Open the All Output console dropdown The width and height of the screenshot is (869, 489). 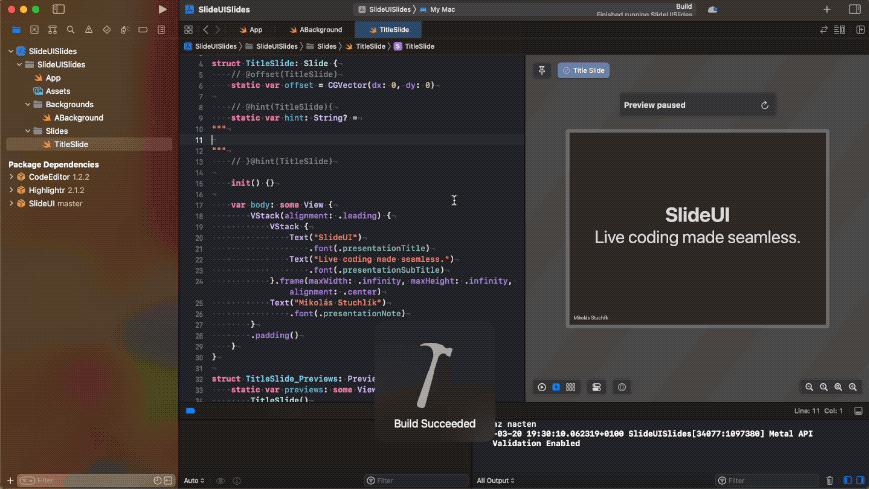coord(495,481)
